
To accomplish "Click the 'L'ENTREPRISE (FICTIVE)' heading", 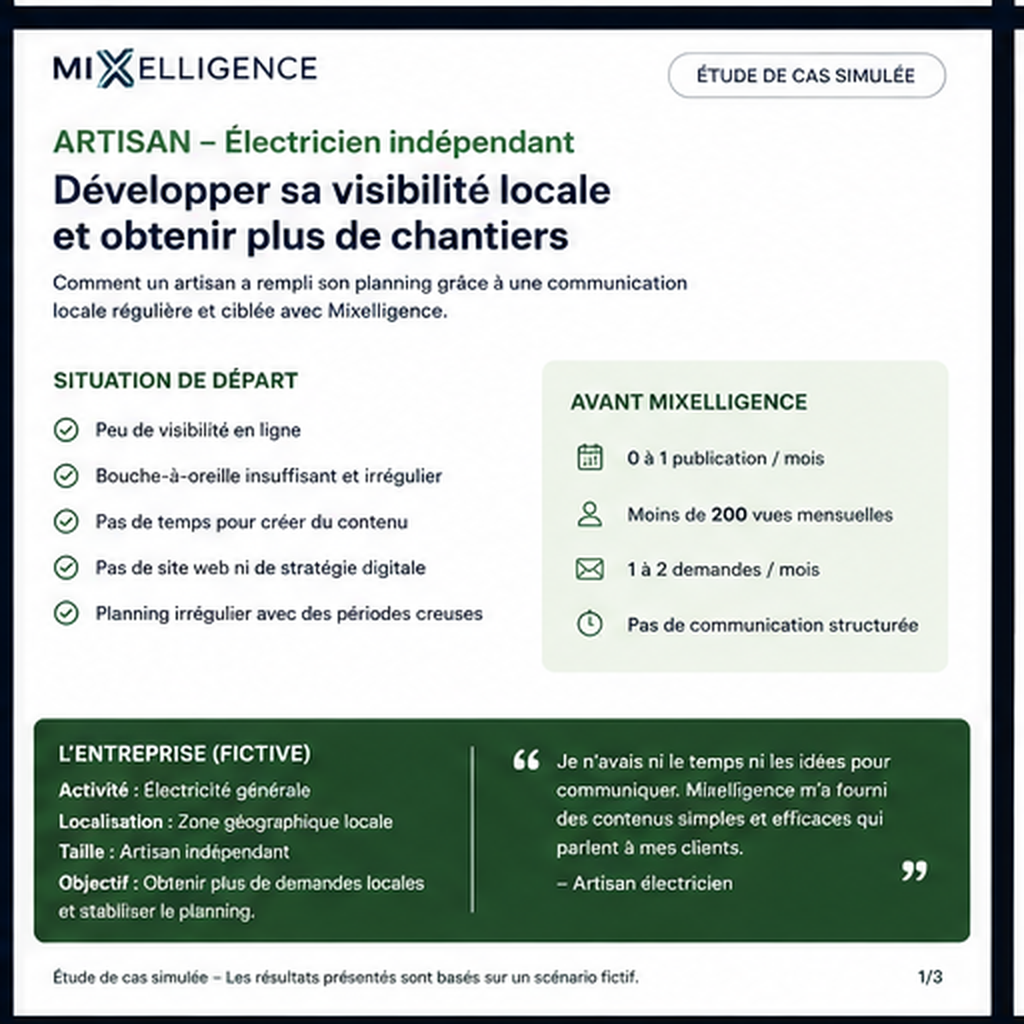I will pyautogui.click(x=185, y=754).
